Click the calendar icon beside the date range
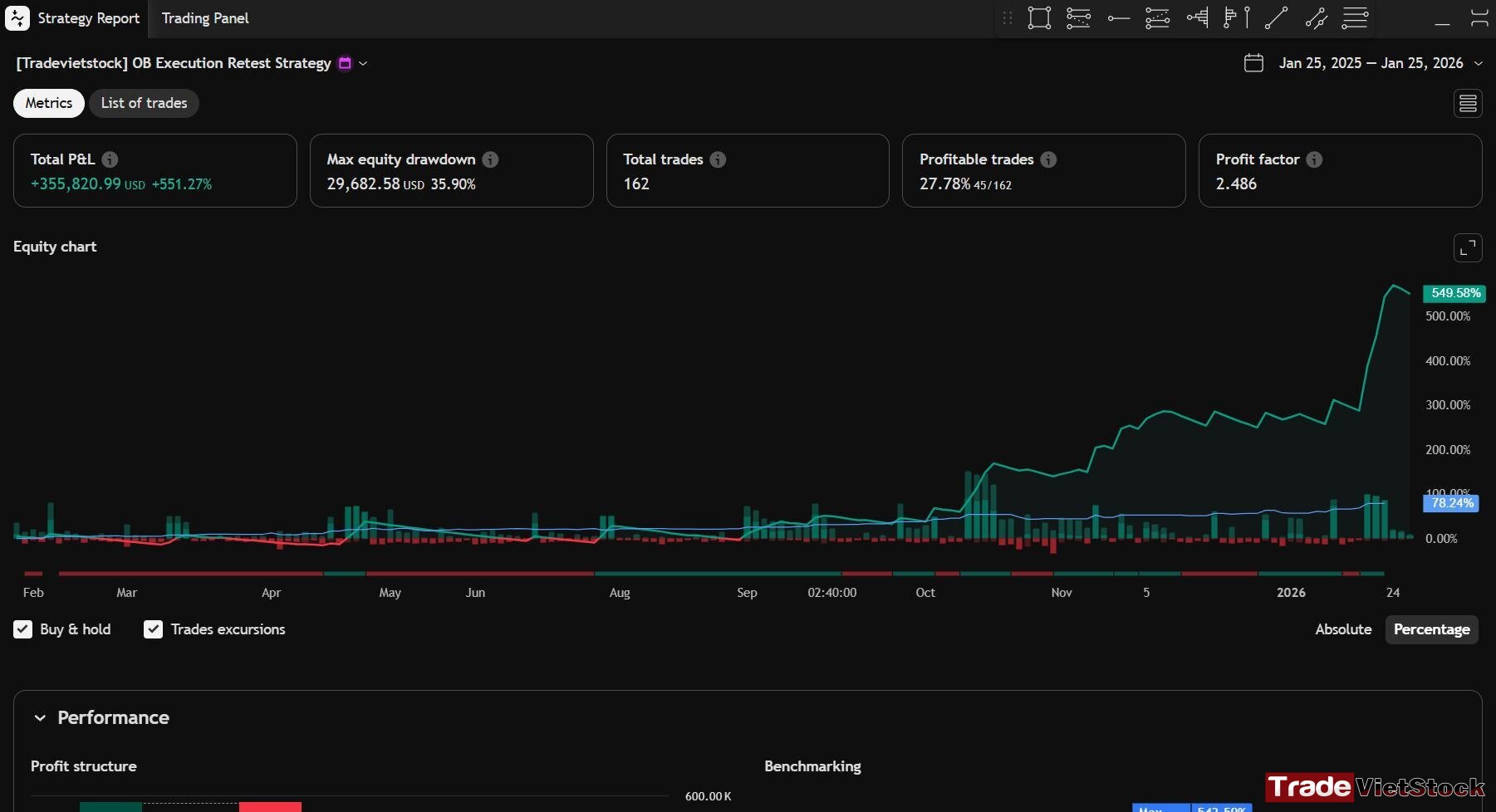The width and height of the screenshot is (1496, 812). (x=1253, y=63)
